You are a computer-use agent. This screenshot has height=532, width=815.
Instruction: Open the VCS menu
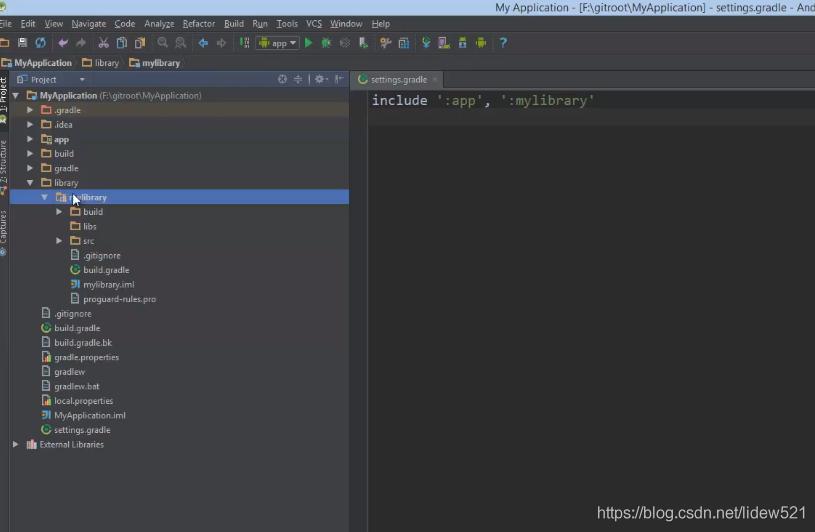[x=314, y=24]
